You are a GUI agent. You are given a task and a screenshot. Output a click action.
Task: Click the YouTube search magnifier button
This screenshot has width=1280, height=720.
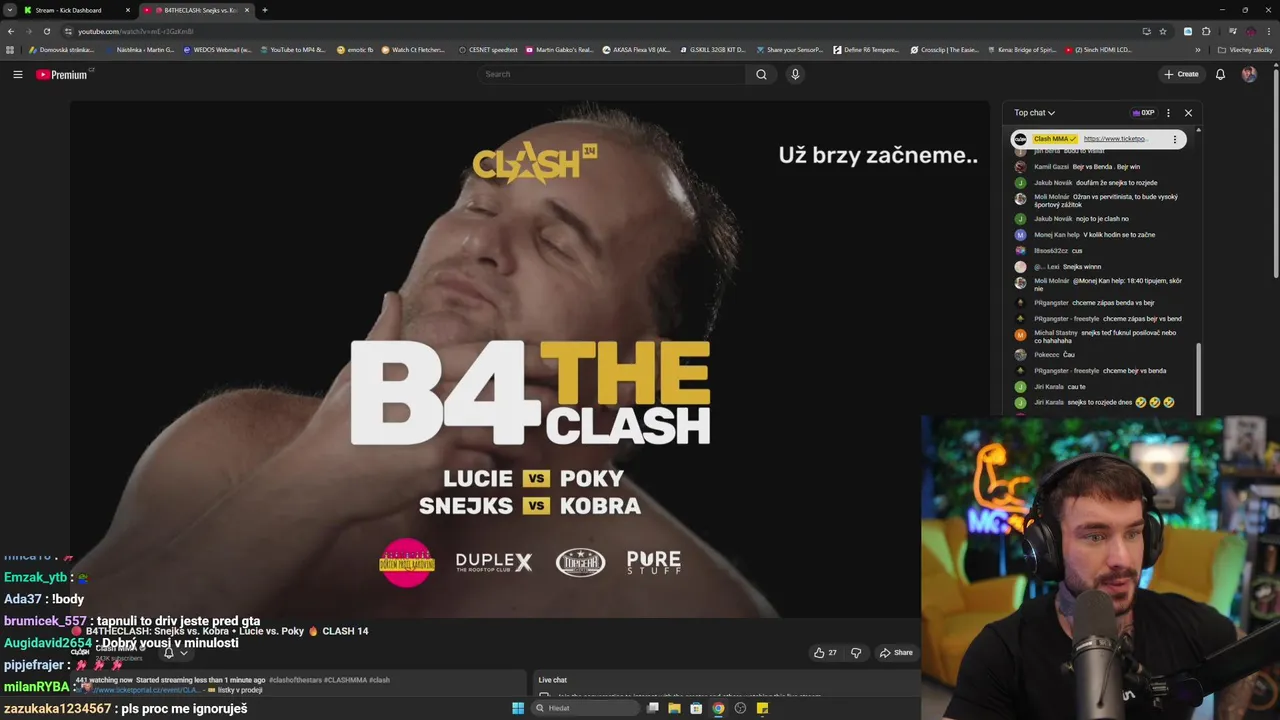click(761, 74)
